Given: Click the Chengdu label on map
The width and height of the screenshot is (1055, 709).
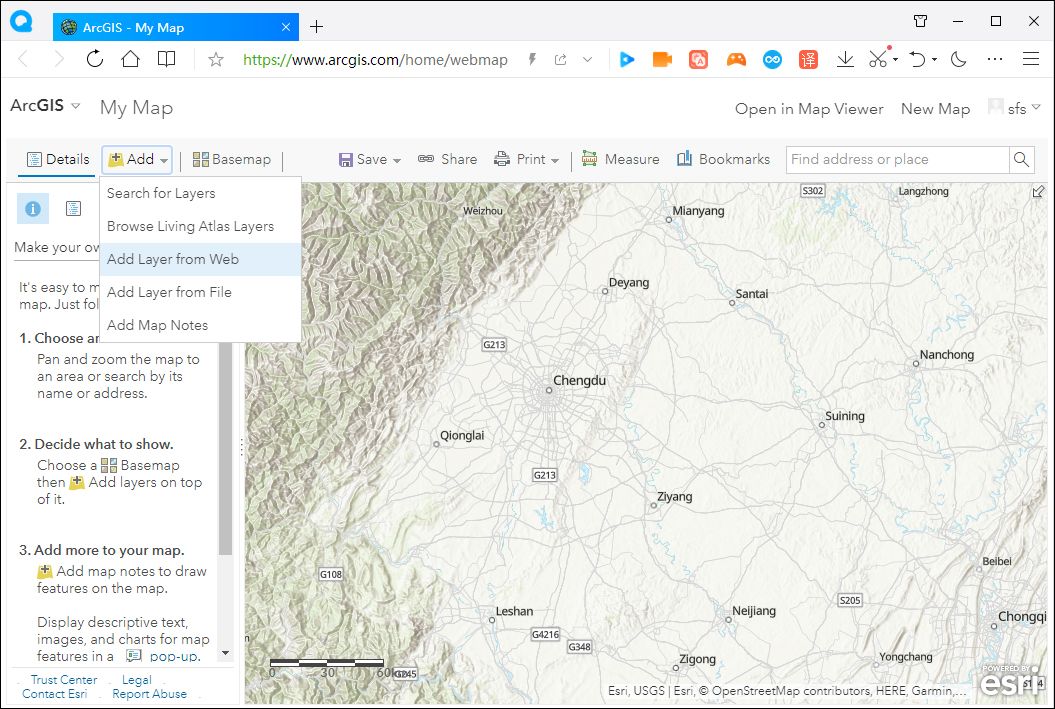Looking at the screenshot, I should pos(579,381).
